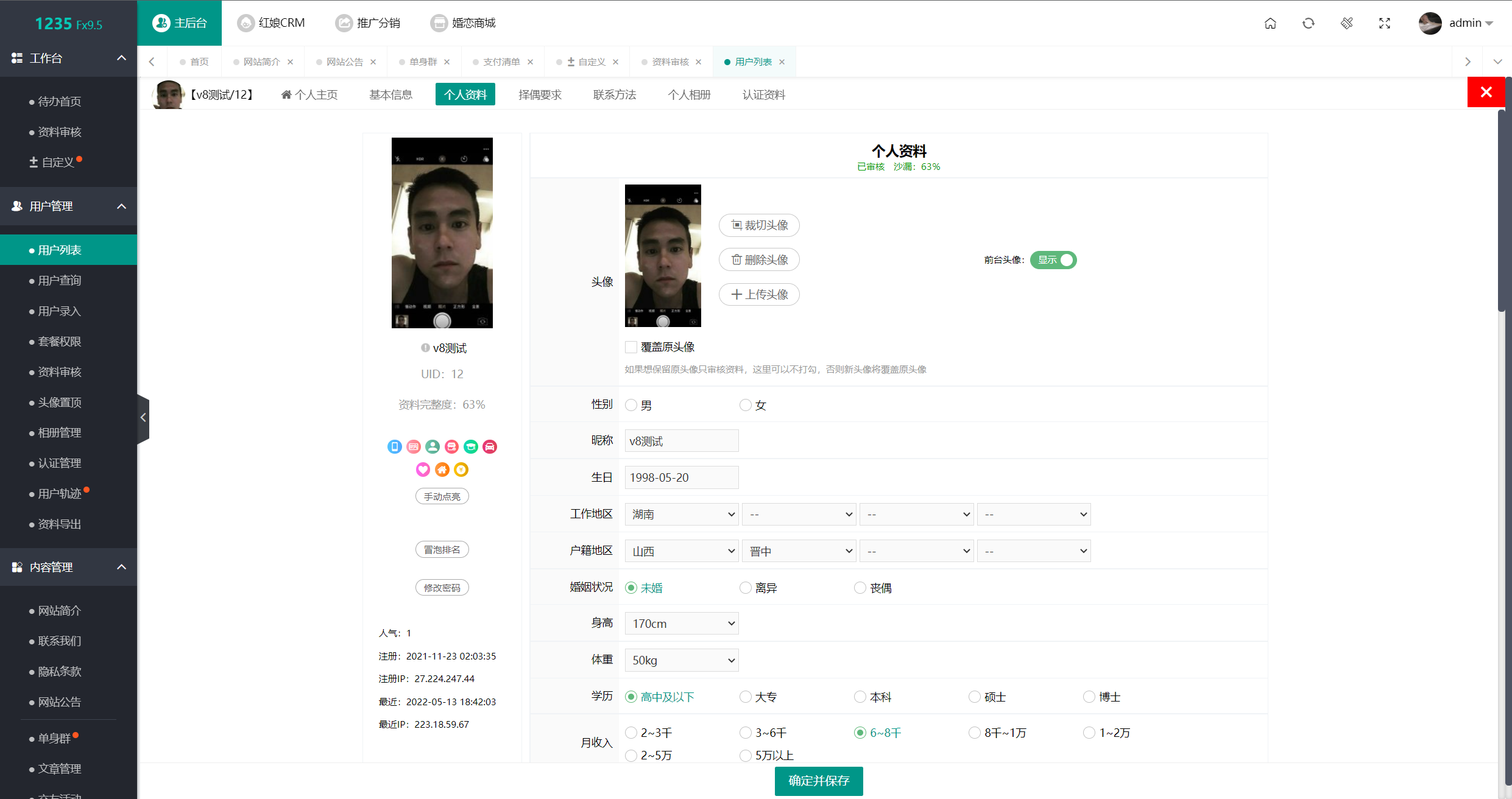Check 覆盖原头像 checkbox
The height and width of the screenshot is (799, 1512).
tap(630, 347)
